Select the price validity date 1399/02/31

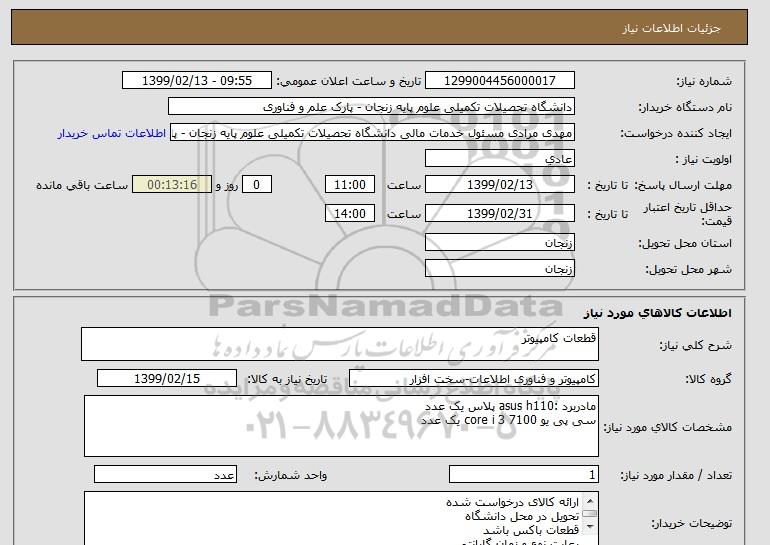tap(499, 214)
